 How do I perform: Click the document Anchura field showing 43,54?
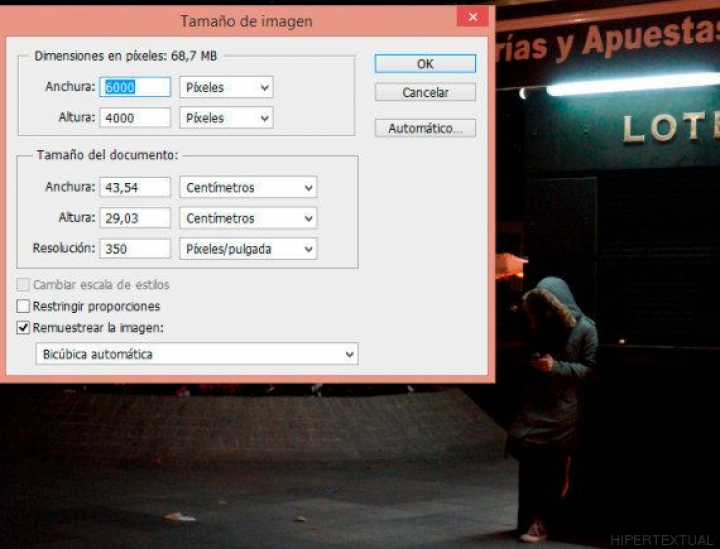[135, 187]
